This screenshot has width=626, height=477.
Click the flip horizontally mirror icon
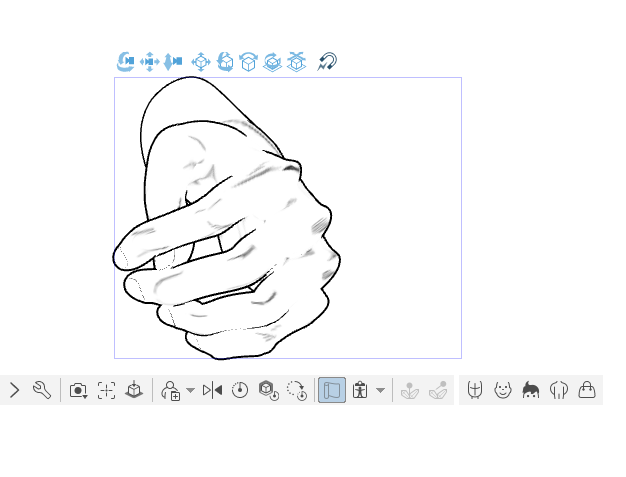point(212,390)
